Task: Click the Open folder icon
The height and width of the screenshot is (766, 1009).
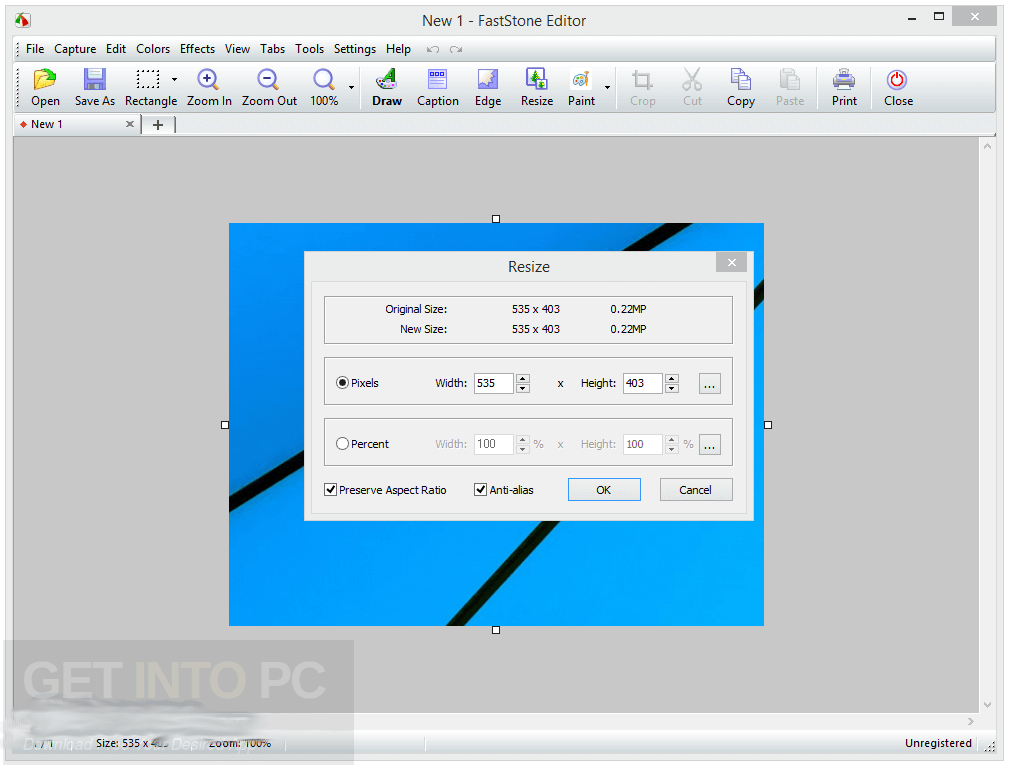Action: 45,81
